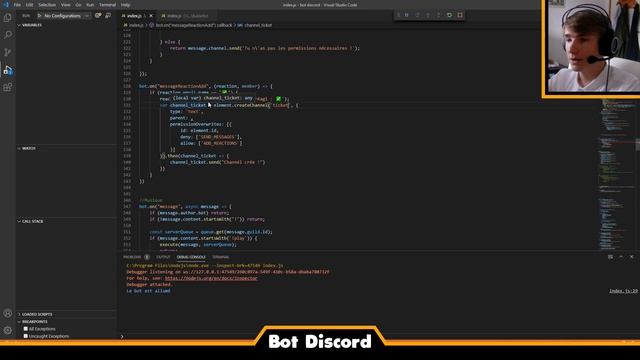Grab the debug toolbar drag handle

[398, 15]
